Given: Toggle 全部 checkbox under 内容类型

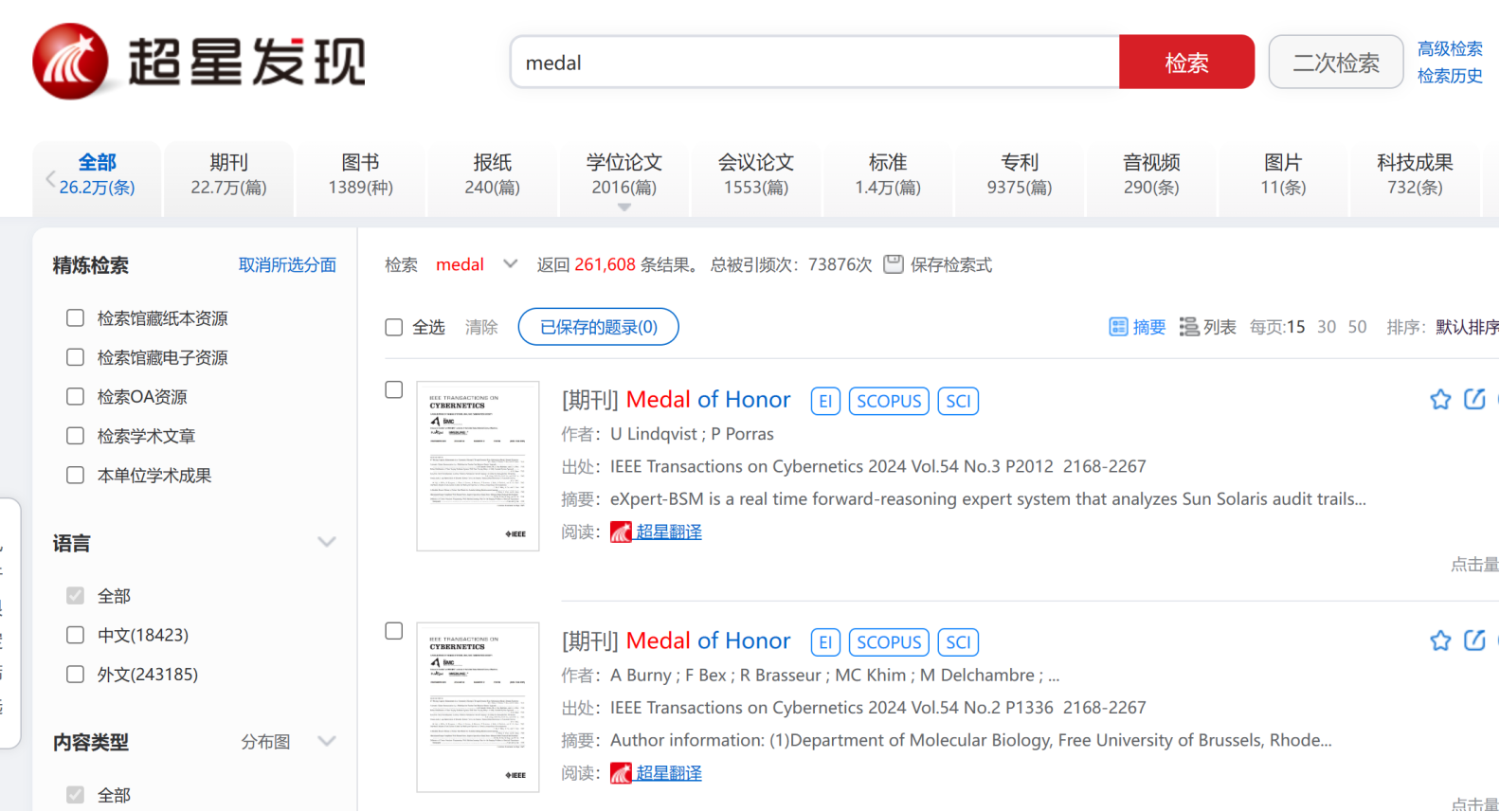Looking at the screenshot, I should click(75, 794).
